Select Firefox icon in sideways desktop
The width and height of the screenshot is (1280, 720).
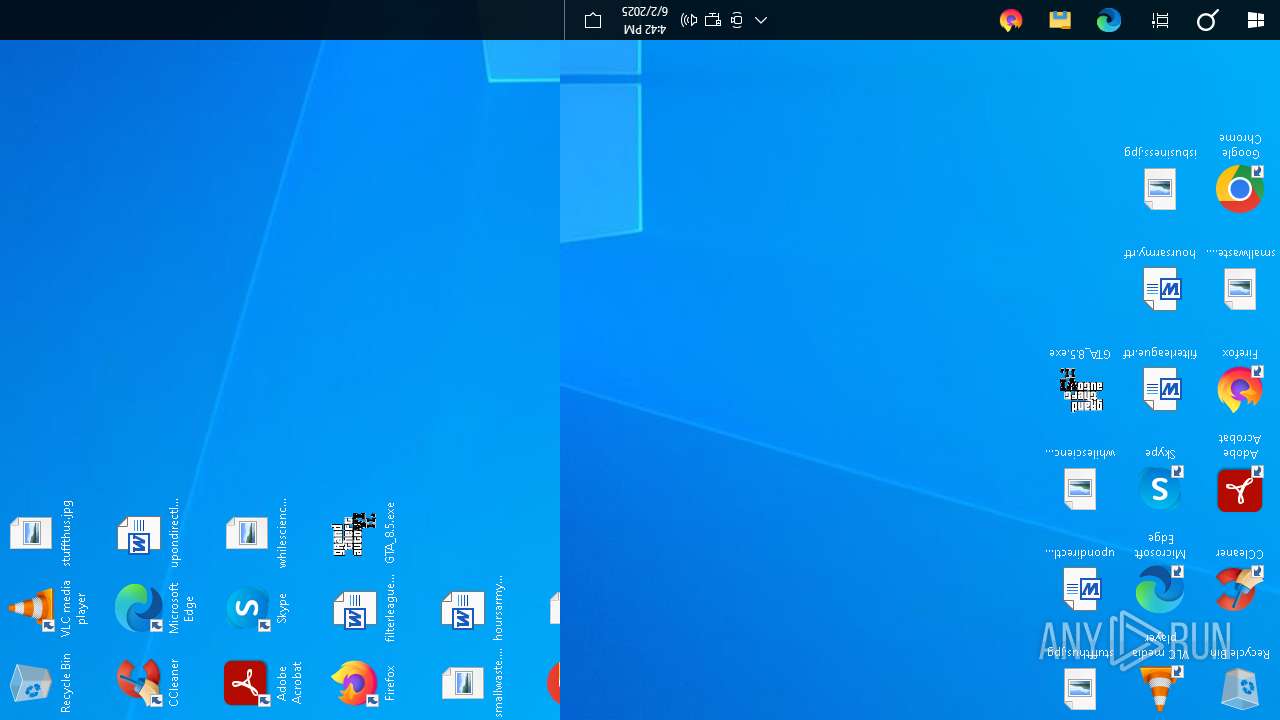(355, 683)
